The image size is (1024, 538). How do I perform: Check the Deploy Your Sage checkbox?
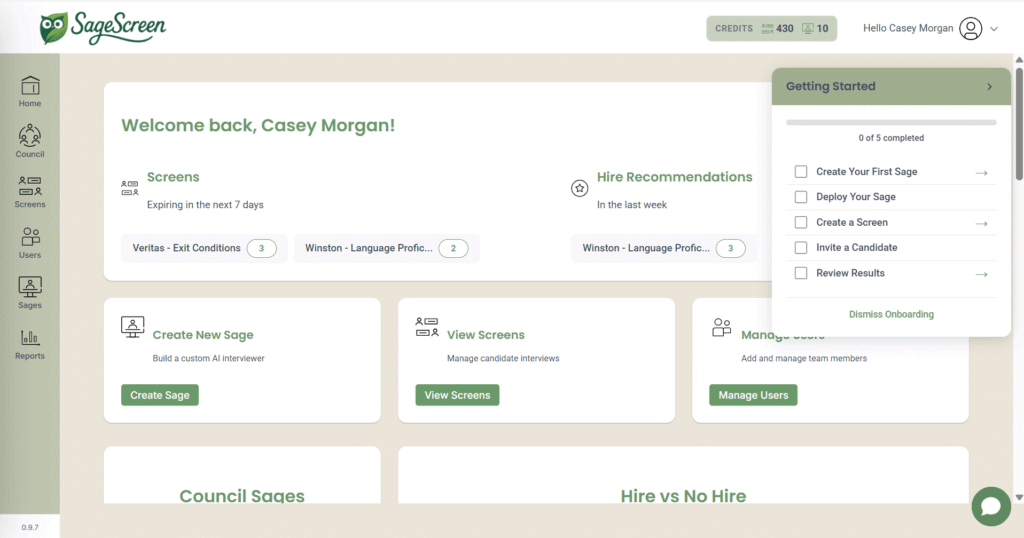801,197
